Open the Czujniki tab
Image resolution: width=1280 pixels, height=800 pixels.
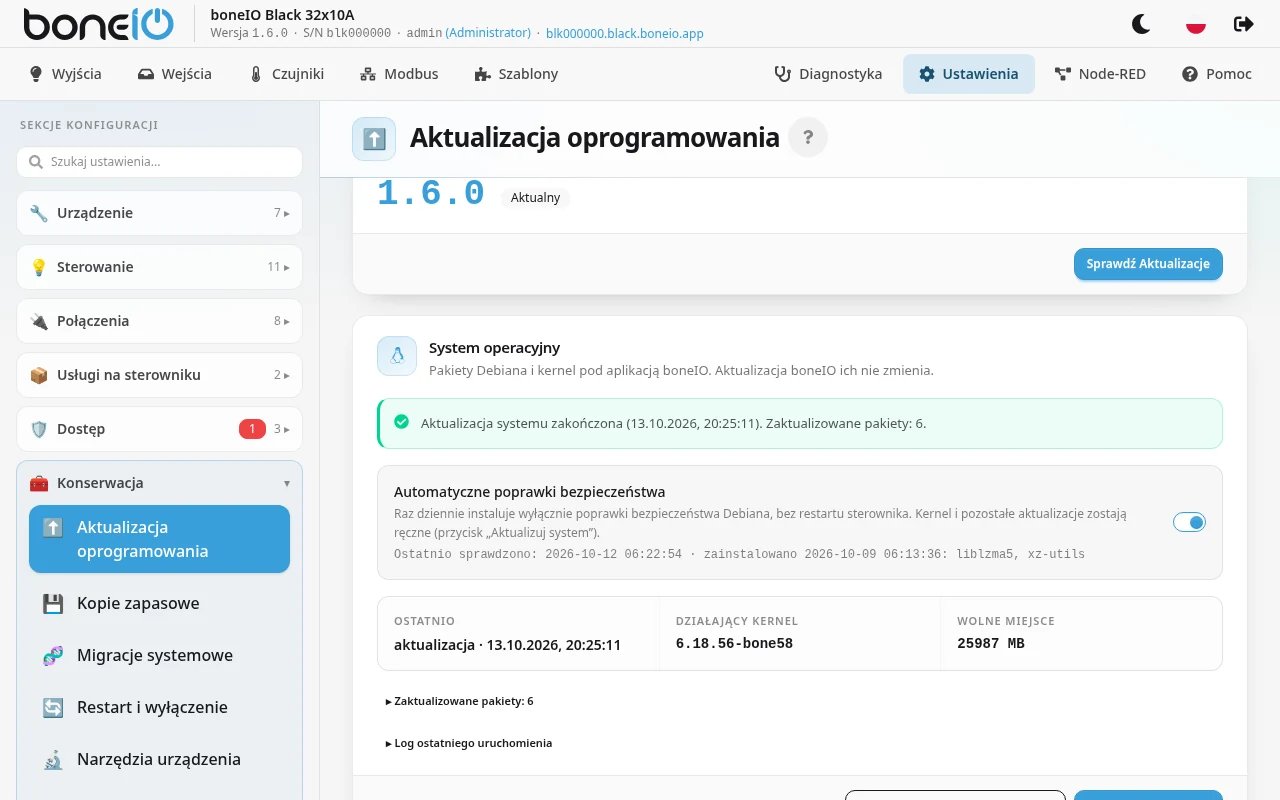point(286,74)
